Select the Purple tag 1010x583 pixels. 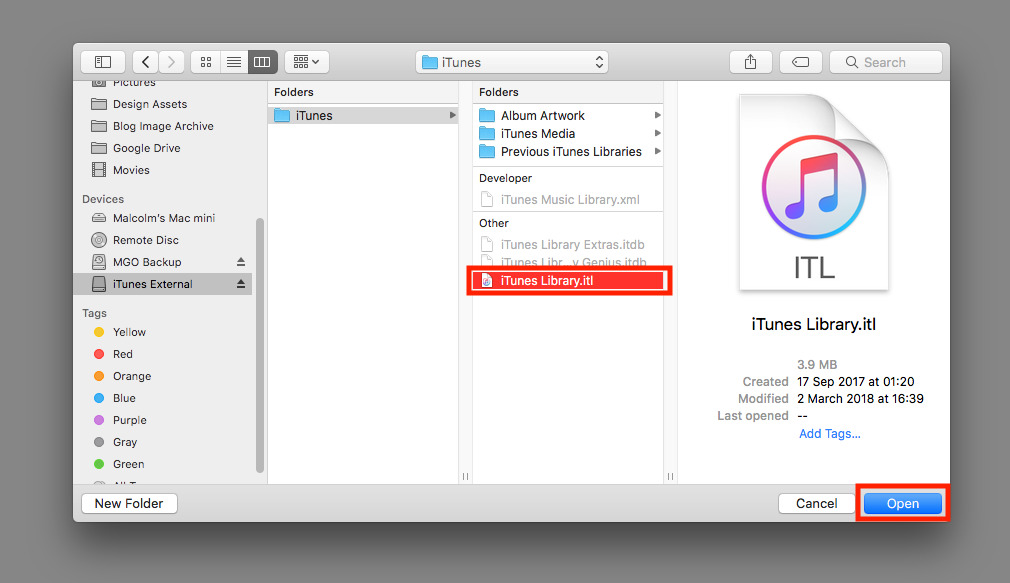click(129, 420)
